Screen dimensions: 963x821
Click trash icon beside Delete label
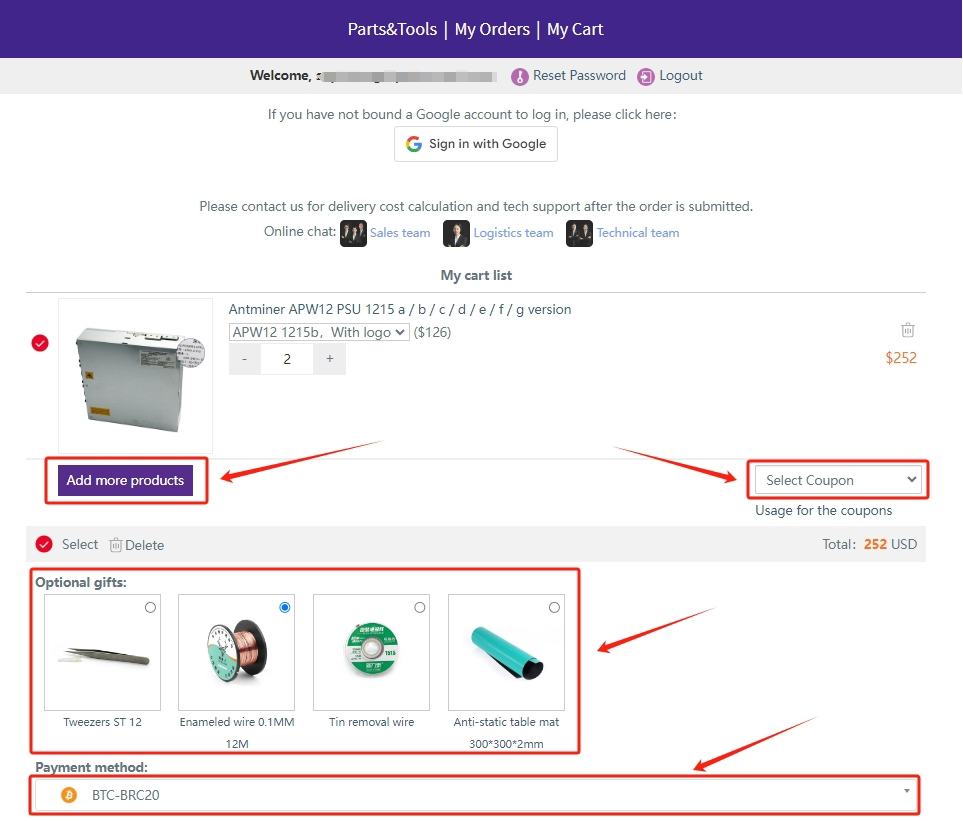coord(116,545)
